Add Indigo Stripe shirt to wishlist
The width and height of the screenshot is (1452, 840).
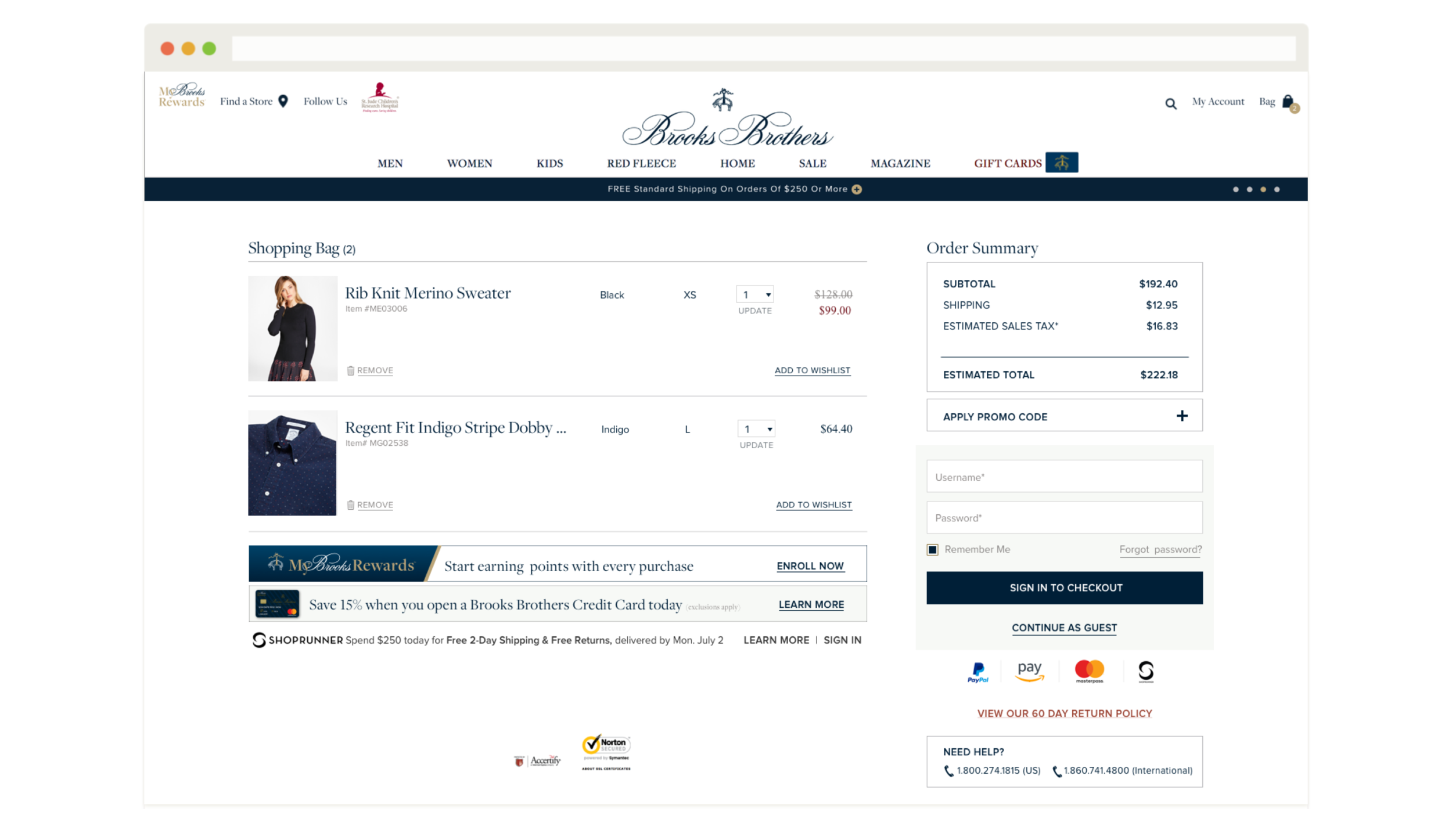pyautogui.click(x=813, y=505)
